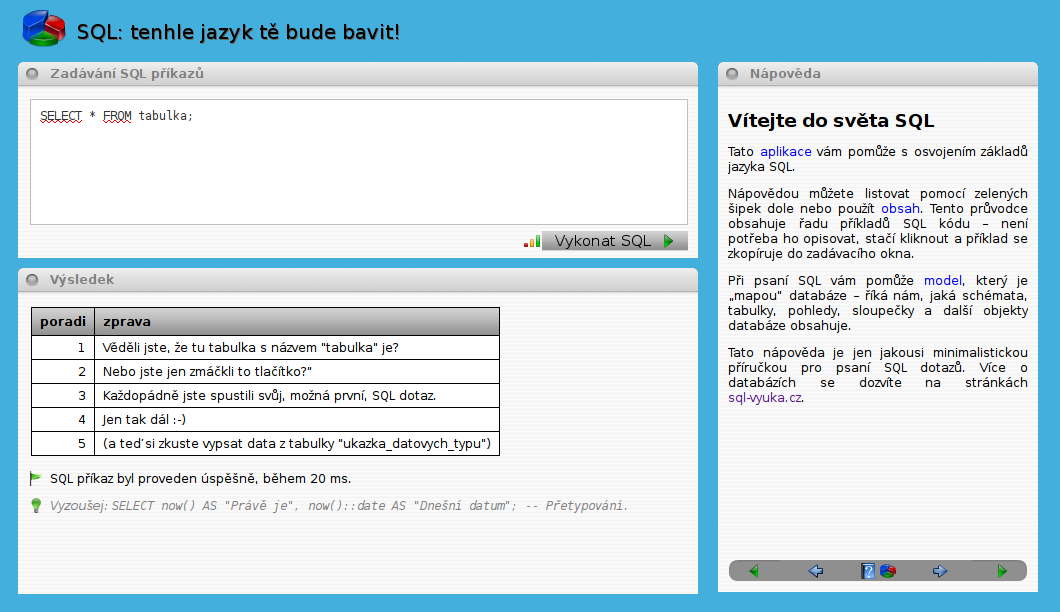Click the green flag success icon

[x=36, y=479]
